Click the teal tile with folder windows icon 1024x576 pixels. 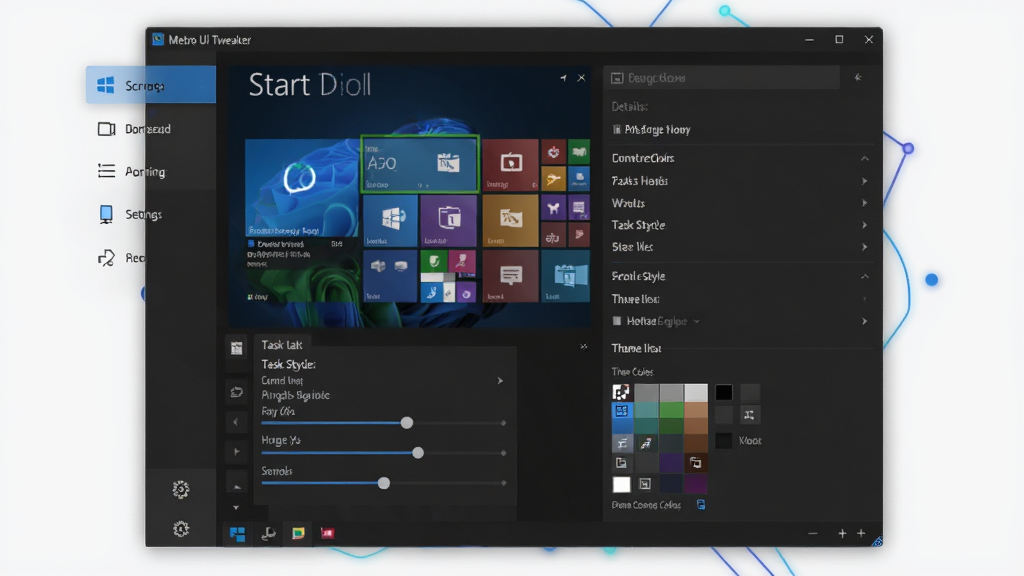tap(566, 276)
